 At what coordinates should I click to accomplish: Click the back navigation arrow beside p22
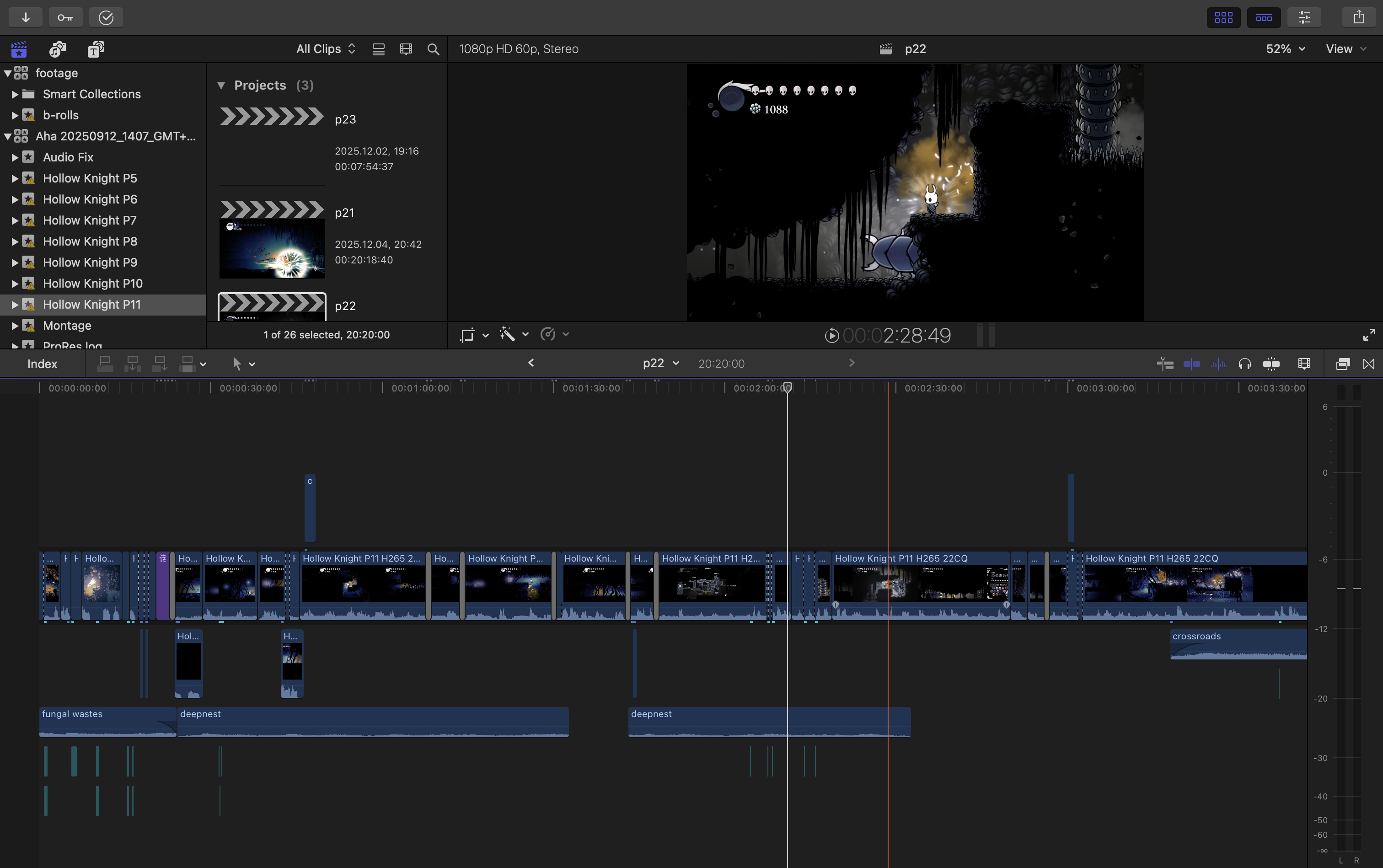tap(531, 363)
